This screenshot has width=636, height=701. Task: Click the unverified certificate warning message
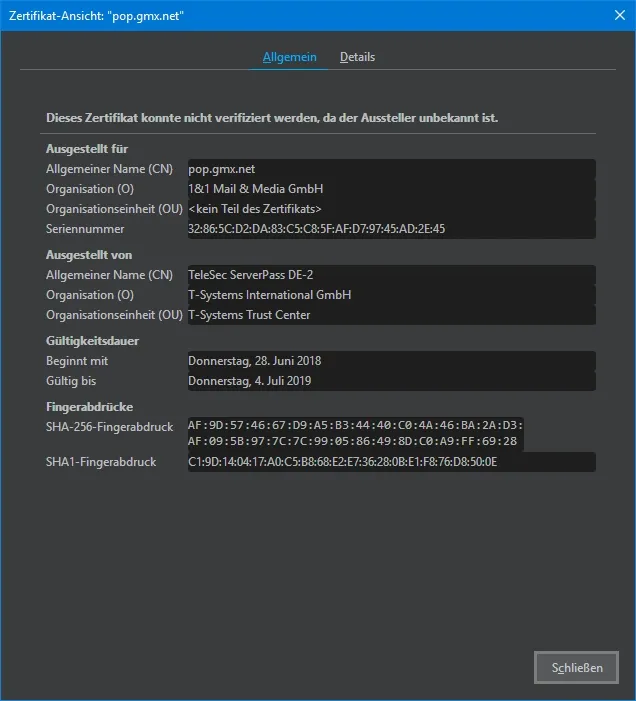point(272,118)
